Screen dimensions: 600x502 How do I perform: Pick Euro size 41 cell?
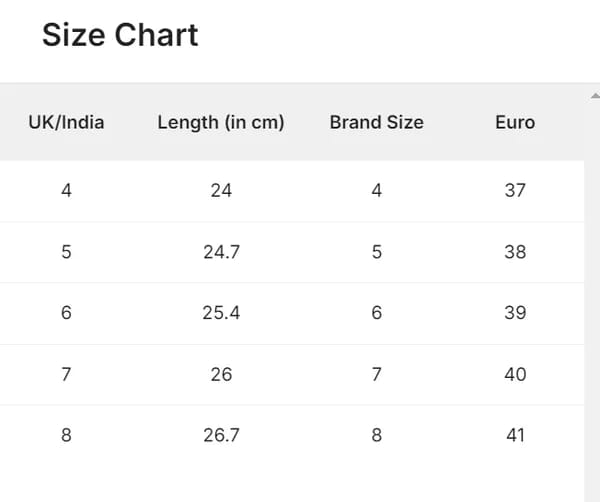coord(515,435)
